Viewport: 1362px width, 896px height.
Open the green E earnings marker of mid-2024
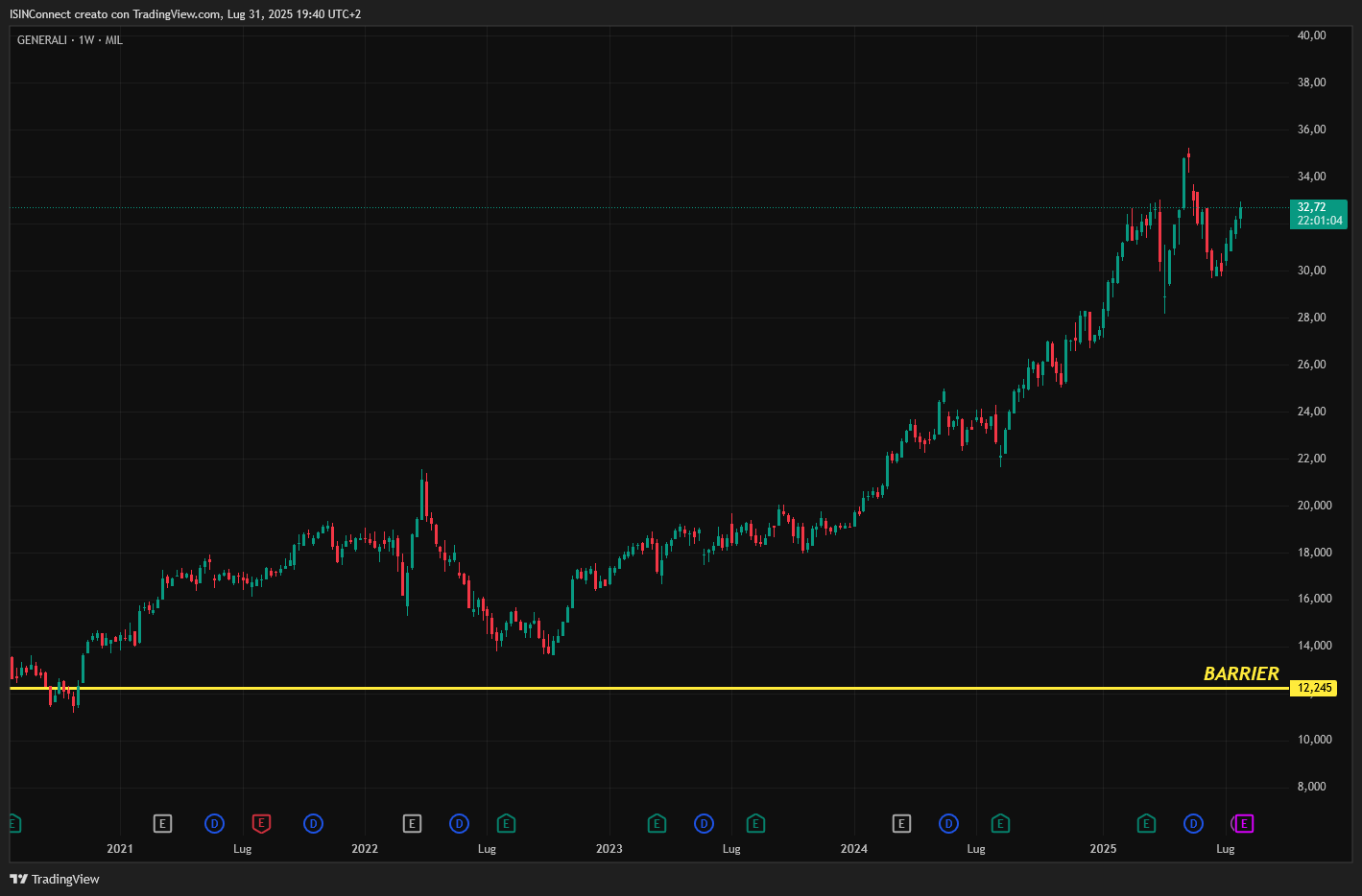tap(1000, 823)
